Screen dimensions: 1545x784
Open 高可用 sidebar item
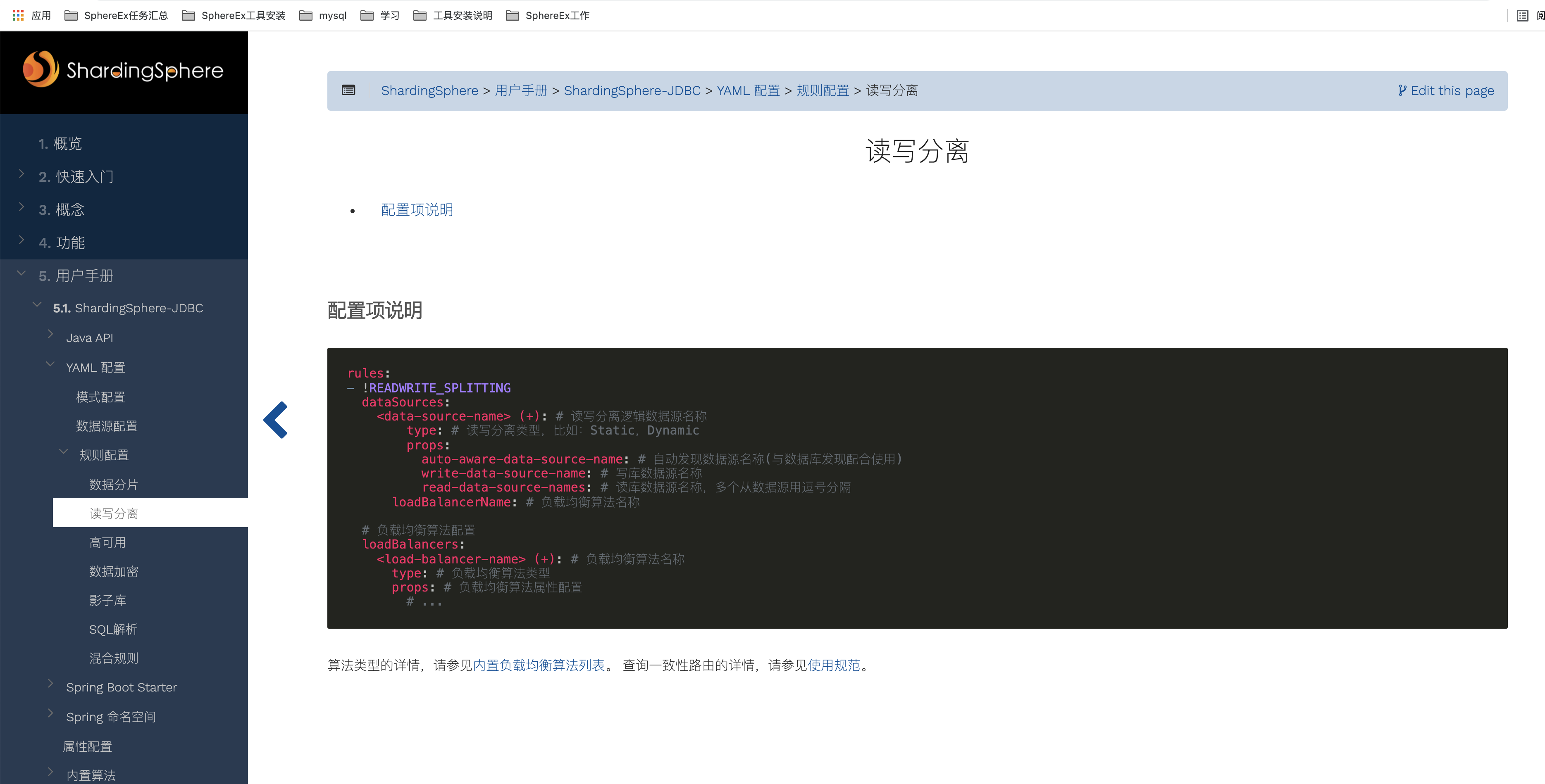(107, 542)
